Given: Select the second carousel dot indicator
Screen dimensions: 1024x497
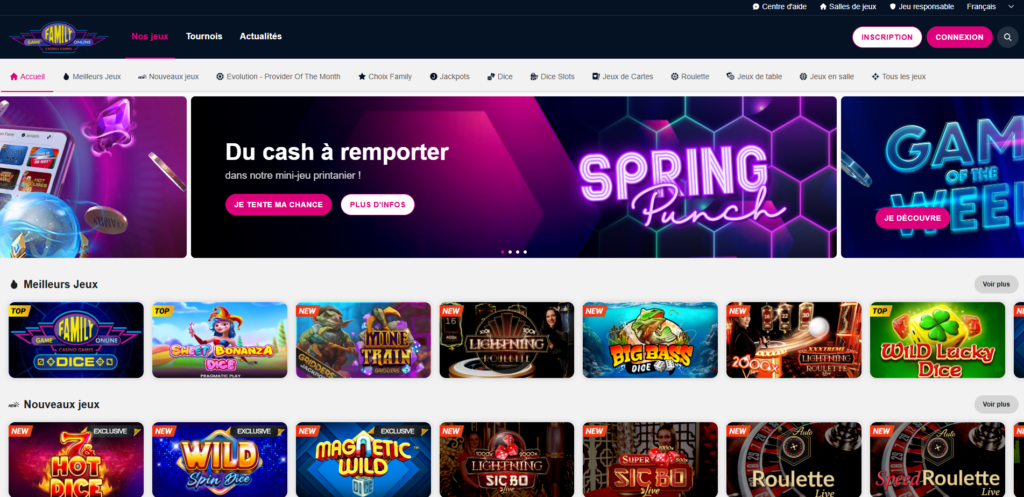Looking at the screenshot, I should click(x=510, y=251).
